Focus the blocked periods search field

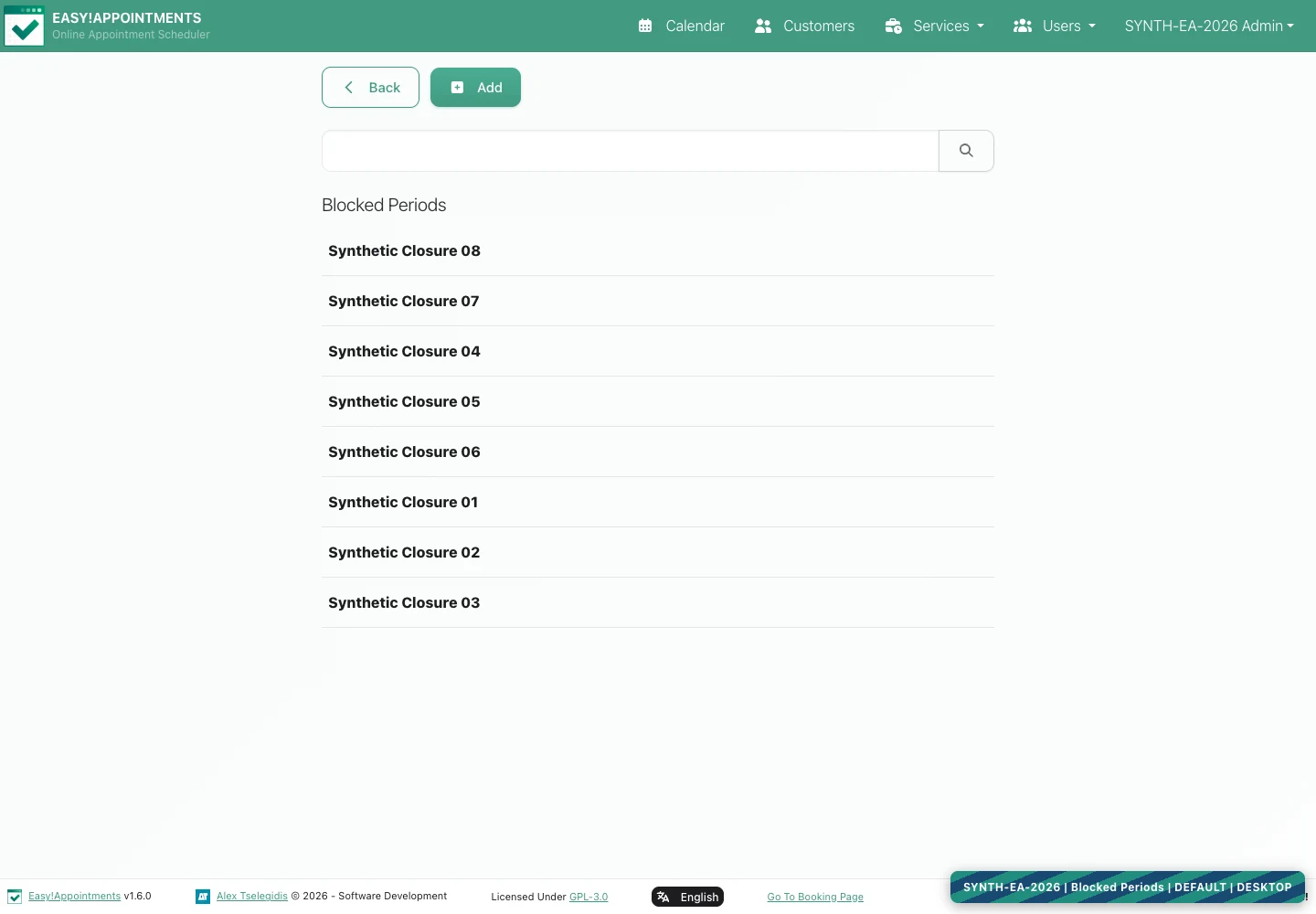pos(631,151)
